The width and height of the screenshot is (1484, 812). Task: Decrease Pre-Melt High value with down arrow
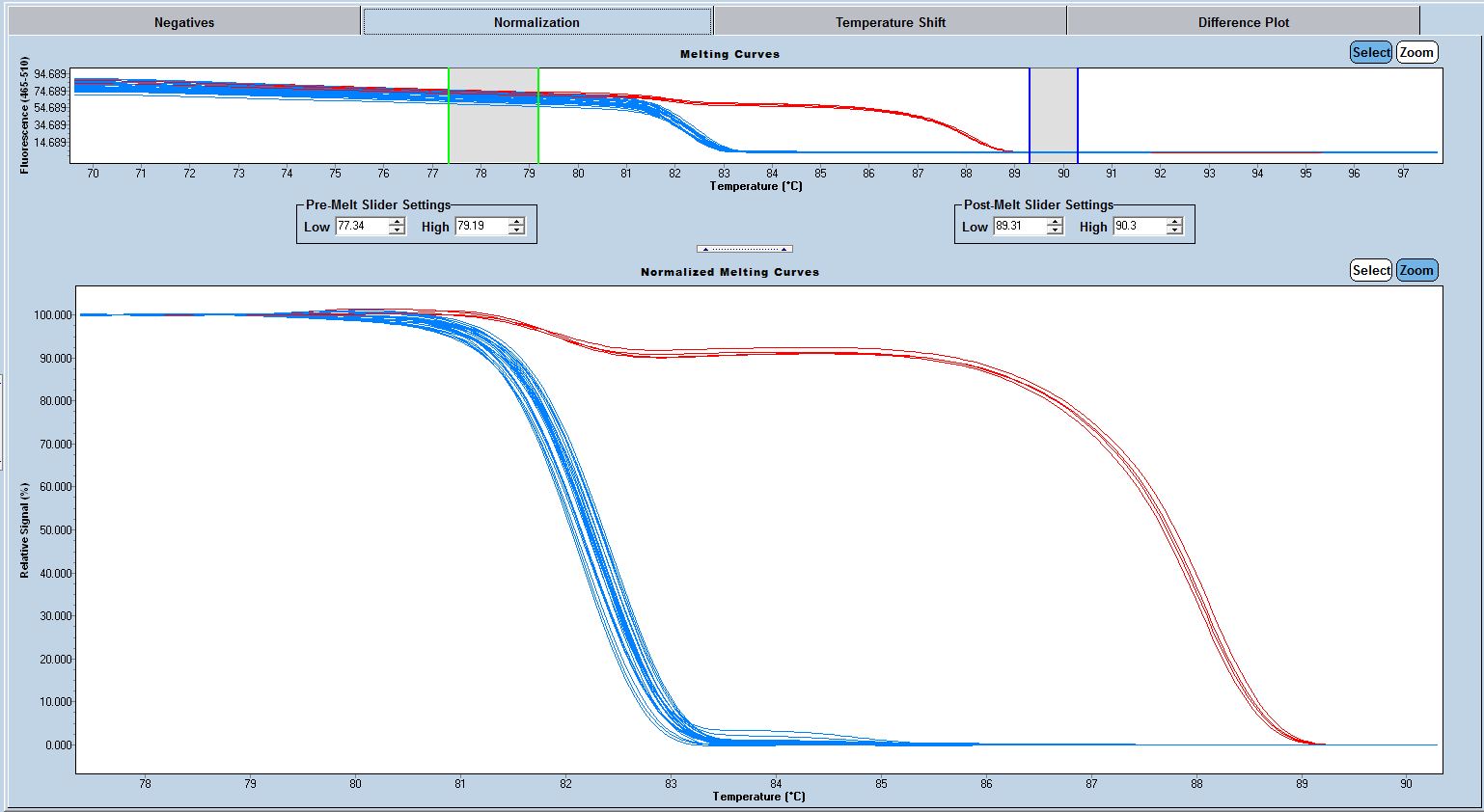pos(516,230)
